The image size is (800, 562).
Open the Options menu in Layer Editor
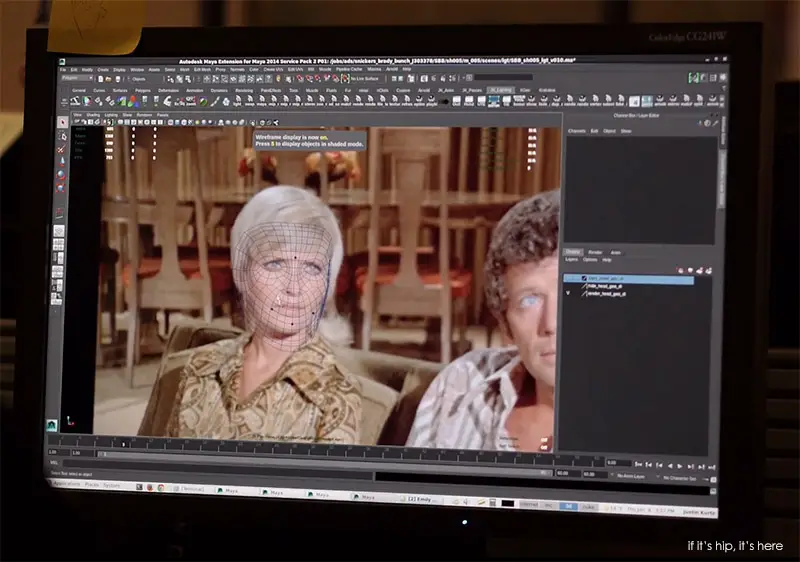coord(590,260)
